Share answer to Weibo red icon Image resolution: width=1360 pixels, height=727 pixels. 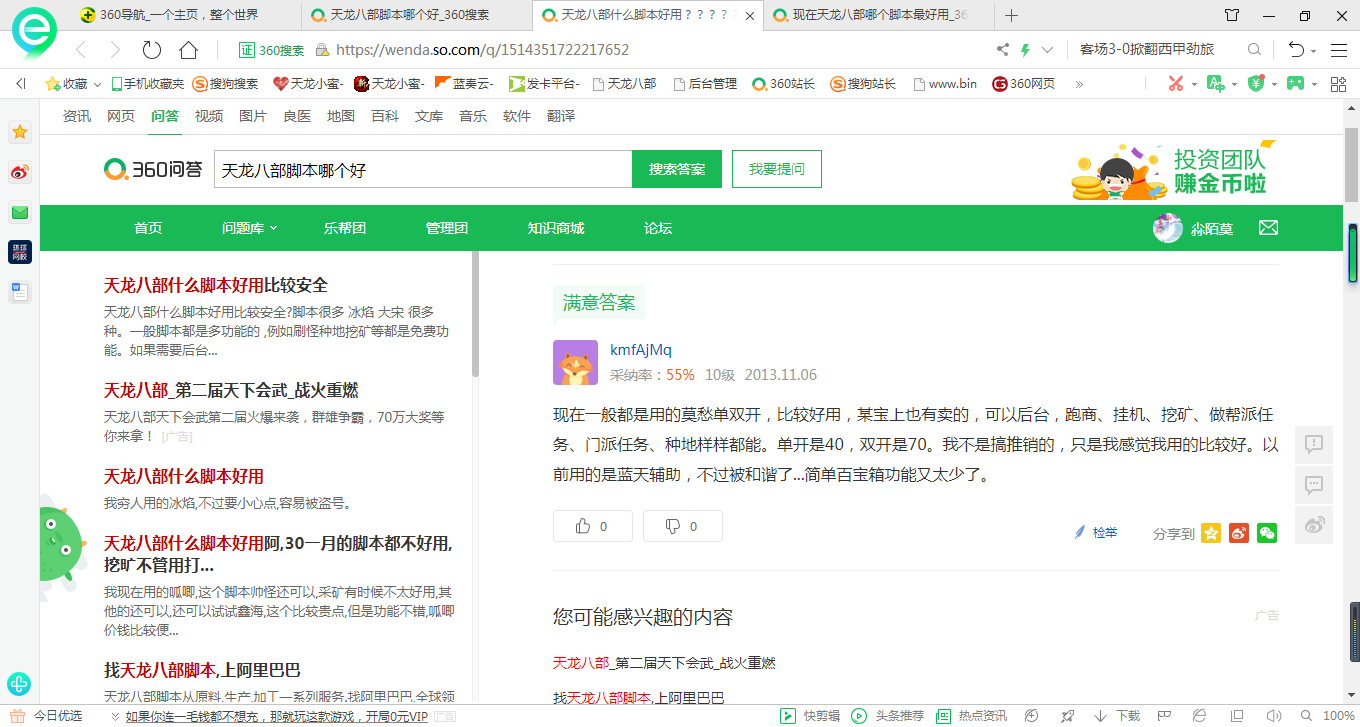point(1239,533)
